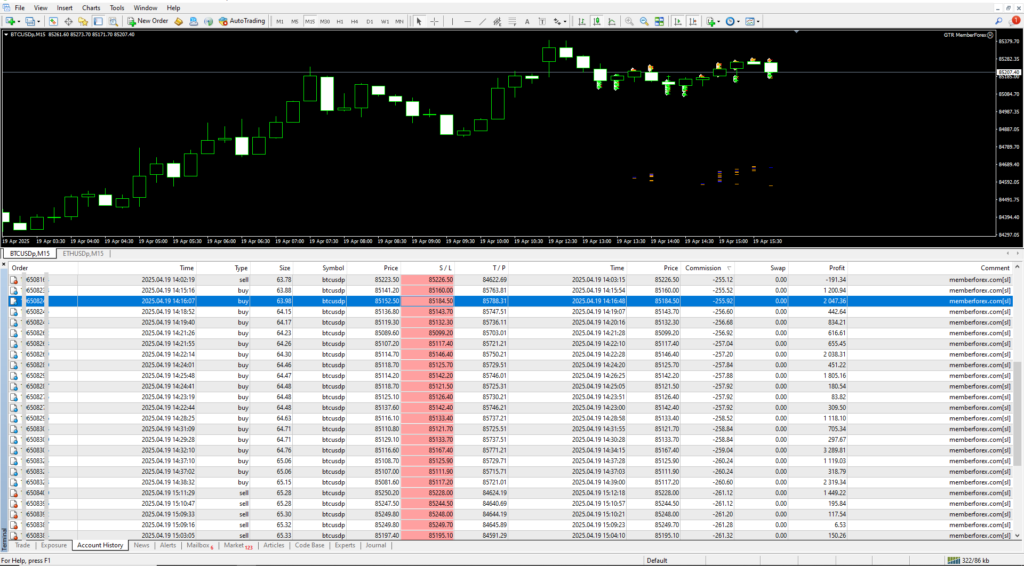The height and width of the screenshot is (566, 1024).
Task: Sort history by Profit column header
Action: (x=836, y=268)
